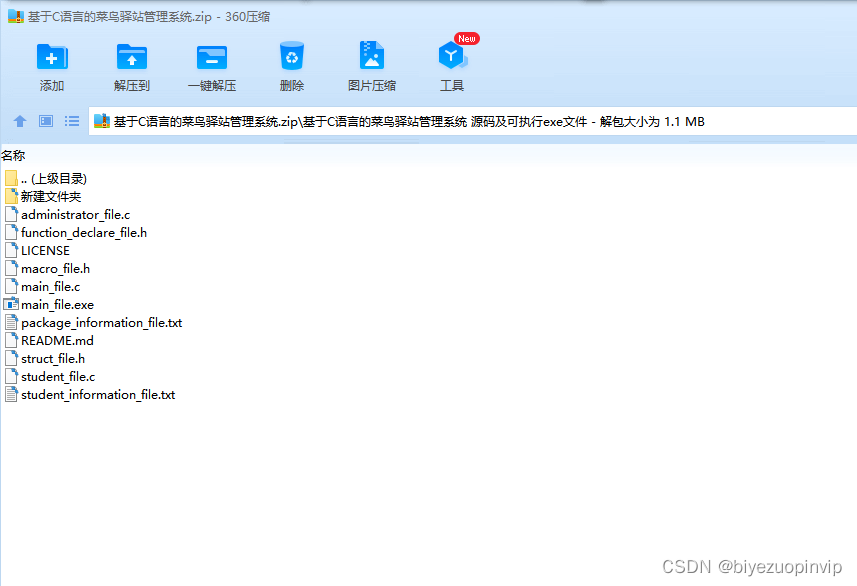
Task: Click the 添加 (Add) toolbar icon
Action: [x=52, y=57]
